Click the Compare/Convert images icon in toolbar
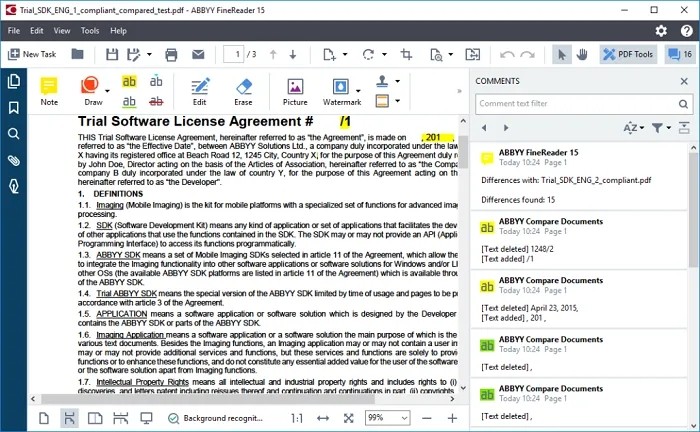The image size is (700, 432). (472, 54)
